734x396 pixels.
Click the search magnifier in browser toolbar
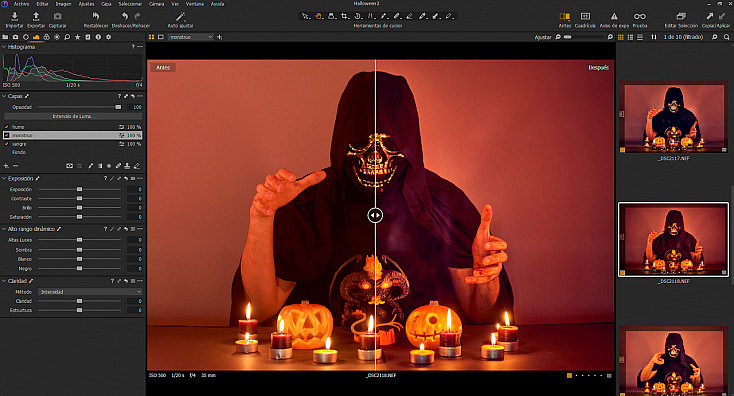726,37
